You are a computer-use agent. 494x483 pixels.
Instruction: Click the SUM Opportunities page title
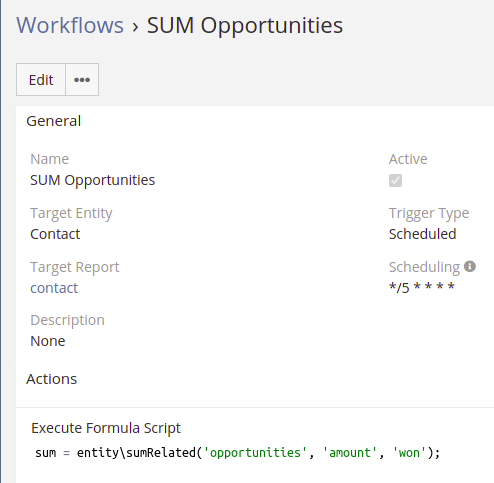coord(245,25)
